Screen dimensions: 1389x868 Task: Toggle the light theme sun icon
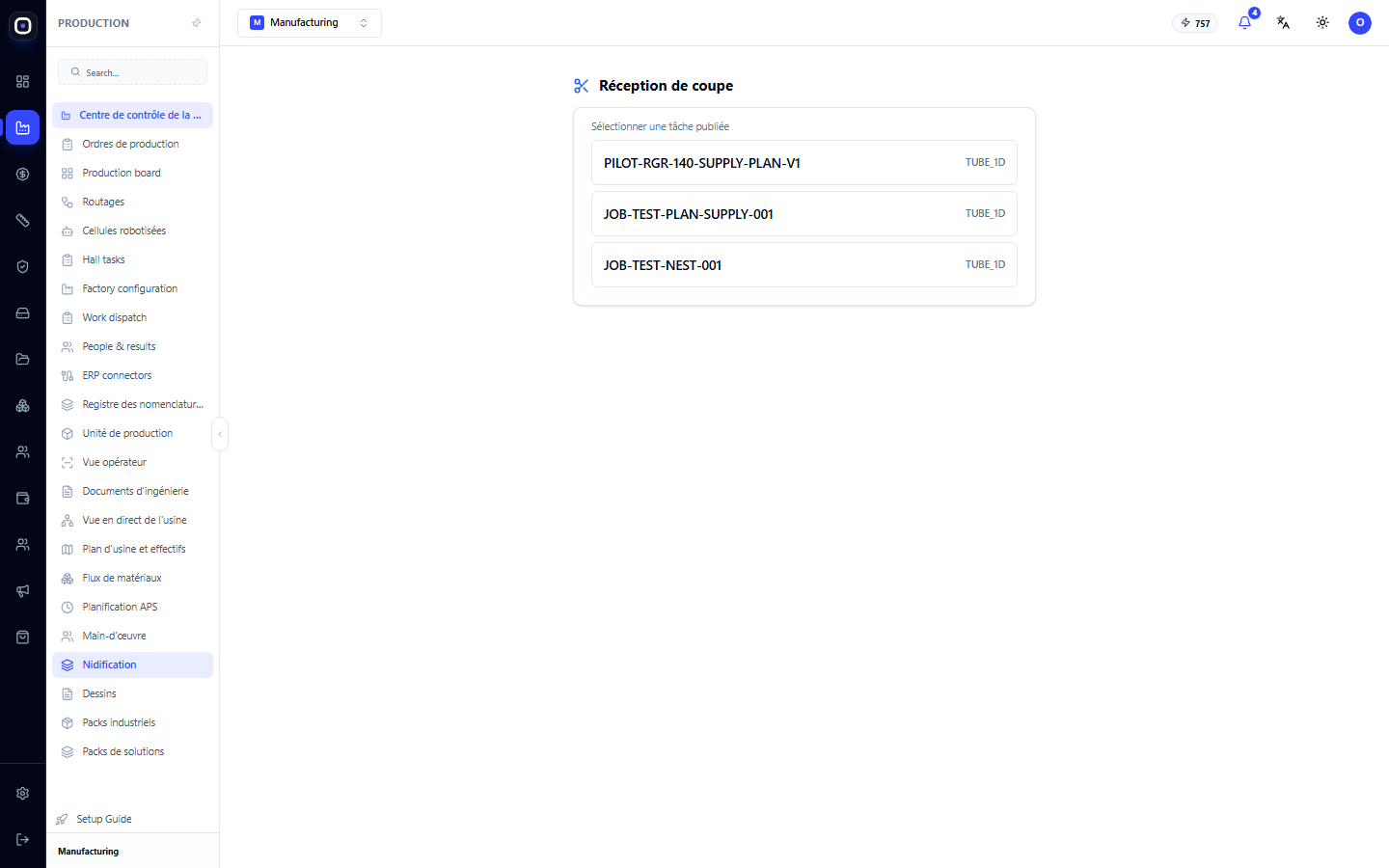pyautogui.click(x=1322, y=22)
